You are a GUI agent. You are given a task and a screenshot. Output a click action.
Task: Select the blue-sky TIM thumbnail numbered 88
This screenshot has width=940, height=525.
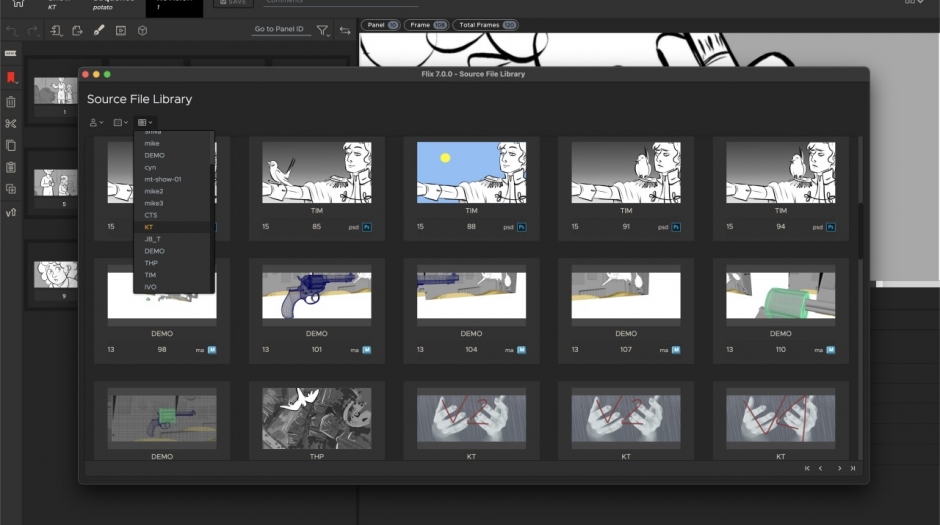point(471,173)
